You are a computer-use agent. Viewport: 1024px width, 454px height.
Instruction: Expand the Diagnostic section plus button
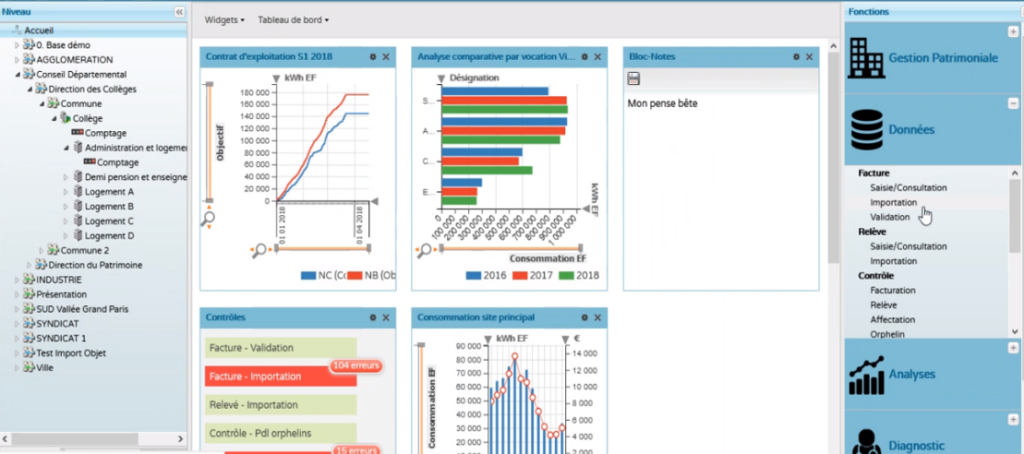tap(1013, 419)
